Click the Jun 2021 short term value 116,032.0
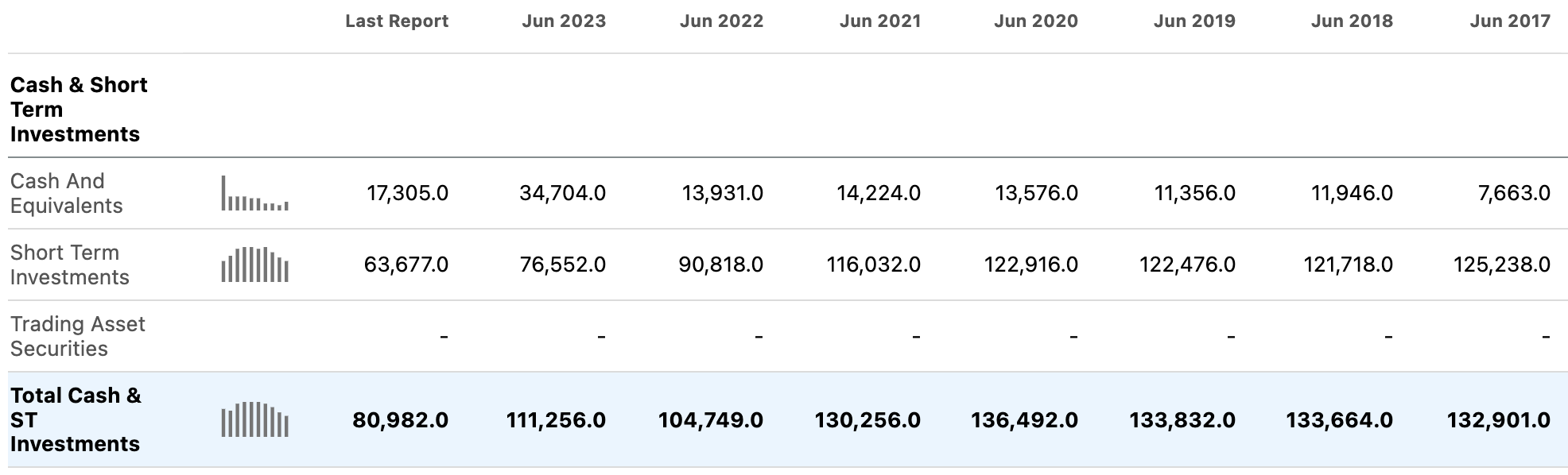This screenshot has width=1568, height=475. pos(873,265)
